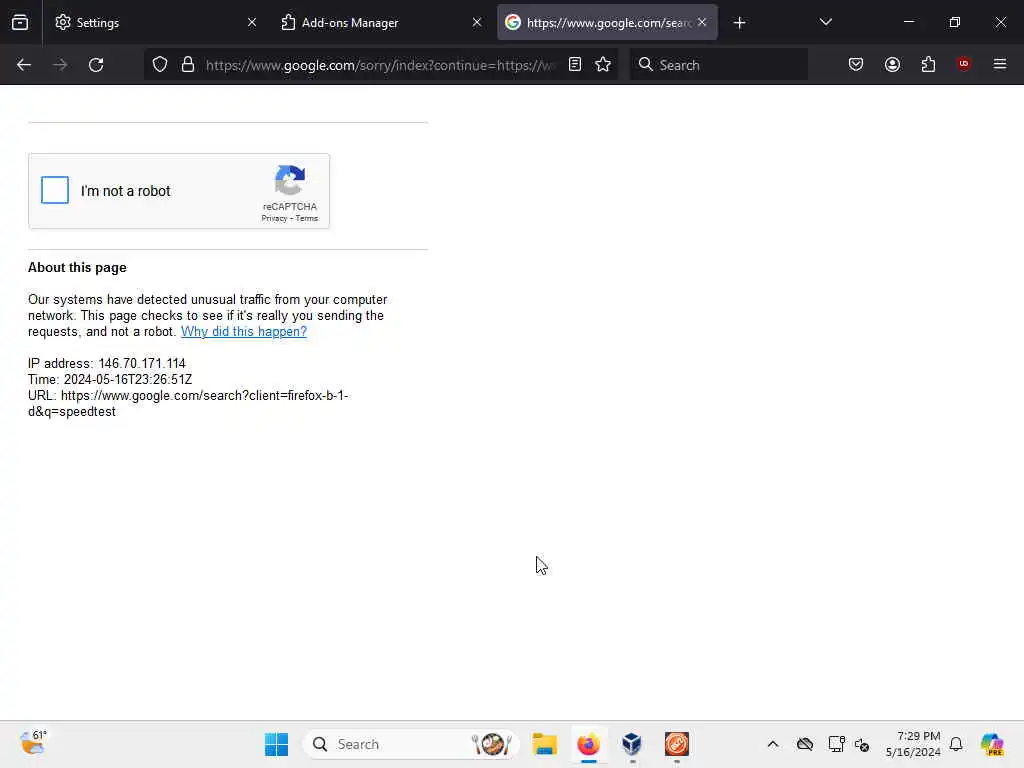The height and width of the screenshot is (768, 1024).
Task: Open Copilot preview icon in taskbar
Action: [x=992, y=744]
